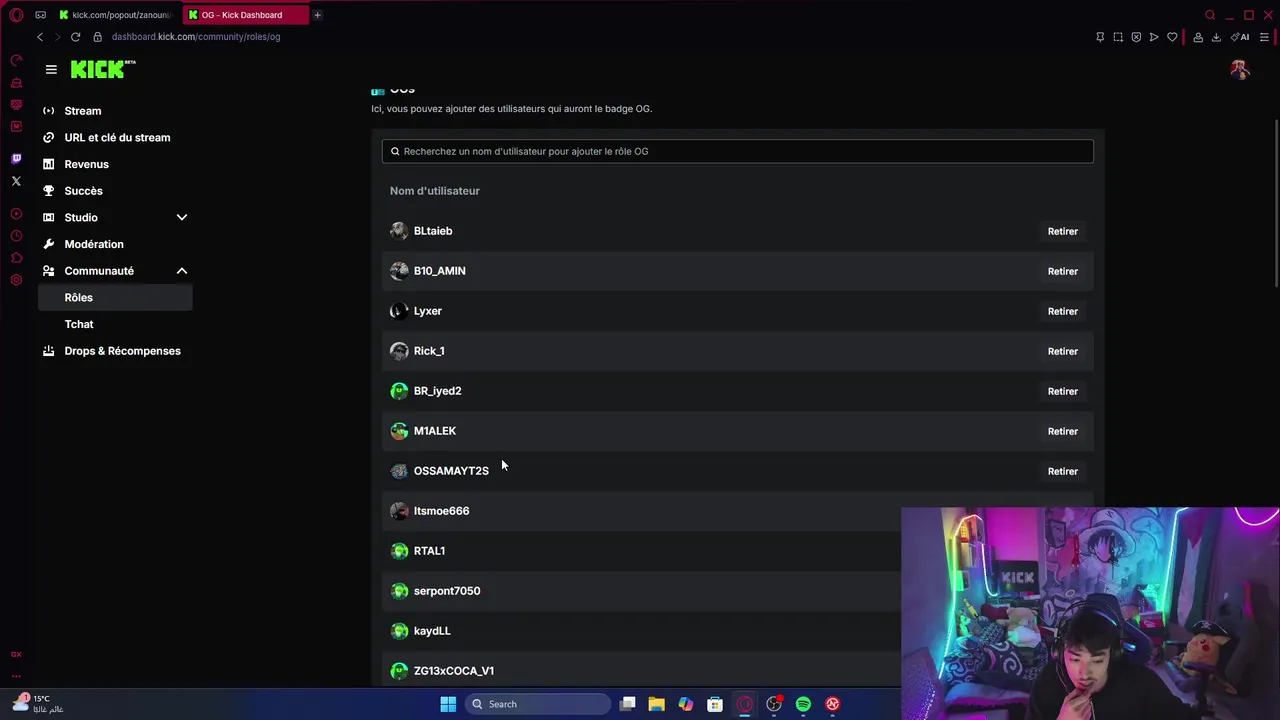Open the Aria AI button
The image size is (1280, 720).
click(x=1241, y=37)
